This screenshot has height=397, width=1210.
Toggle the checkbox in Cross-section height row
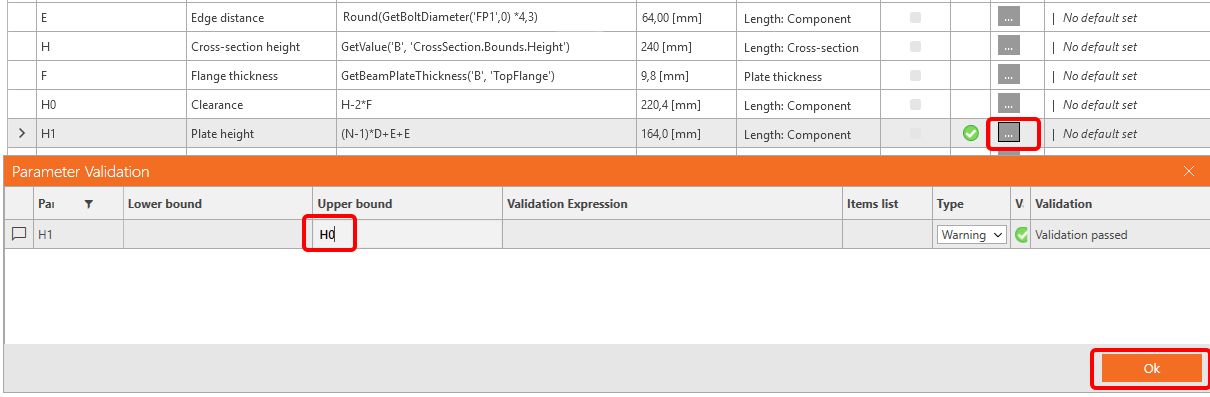915,46
